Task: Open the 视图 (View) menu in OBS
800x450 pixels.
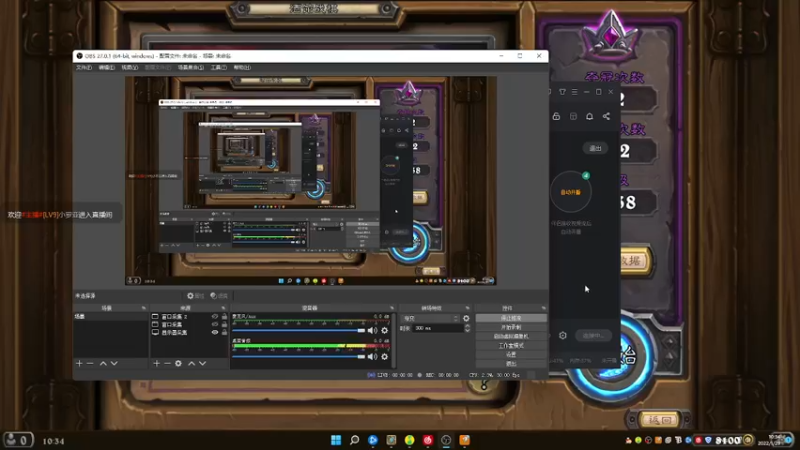Action: point(129,67)
